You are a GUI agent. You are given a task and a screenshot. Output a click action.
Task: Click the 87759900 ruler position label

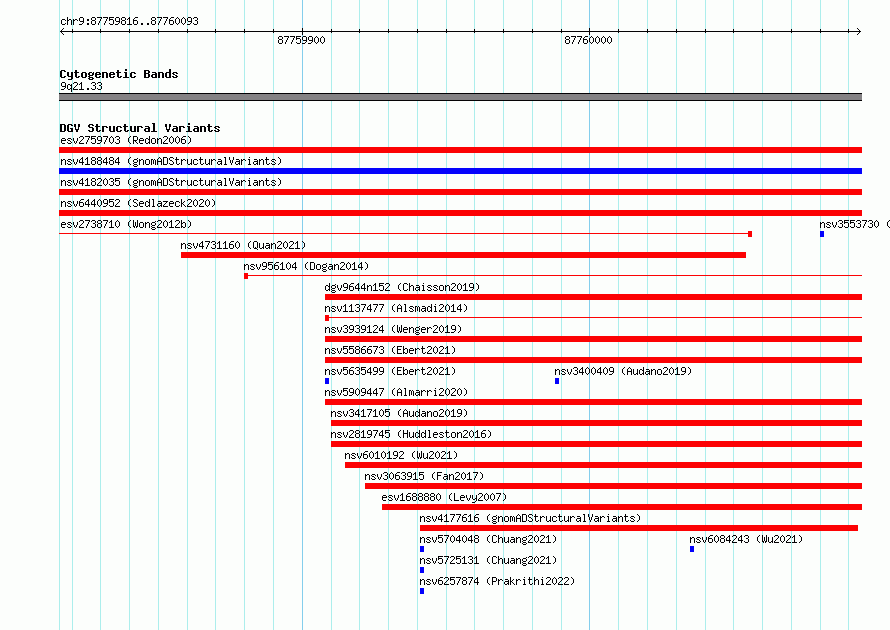point(301,40)
